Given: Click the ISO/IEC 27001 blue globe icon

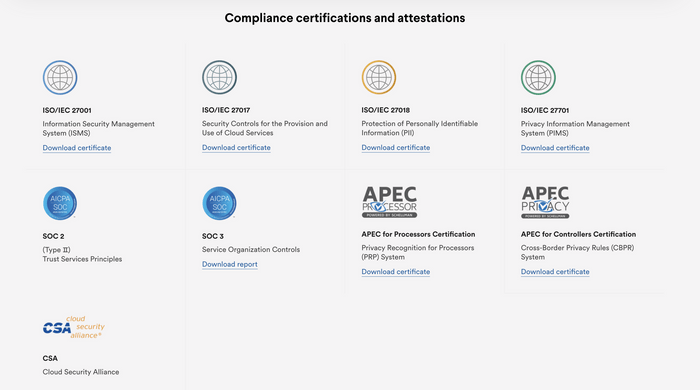Looking at the screenshot, I should (x=60, y=78).
